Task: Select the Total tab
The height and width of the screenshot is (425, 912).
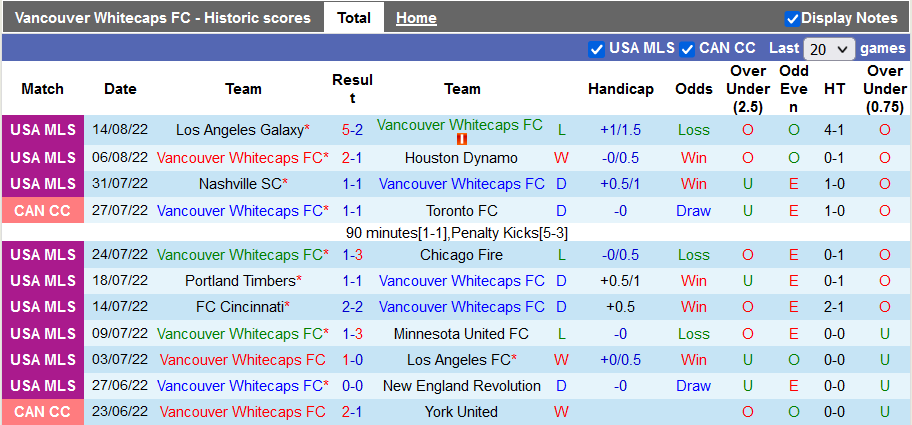Action: click(354, 18)
